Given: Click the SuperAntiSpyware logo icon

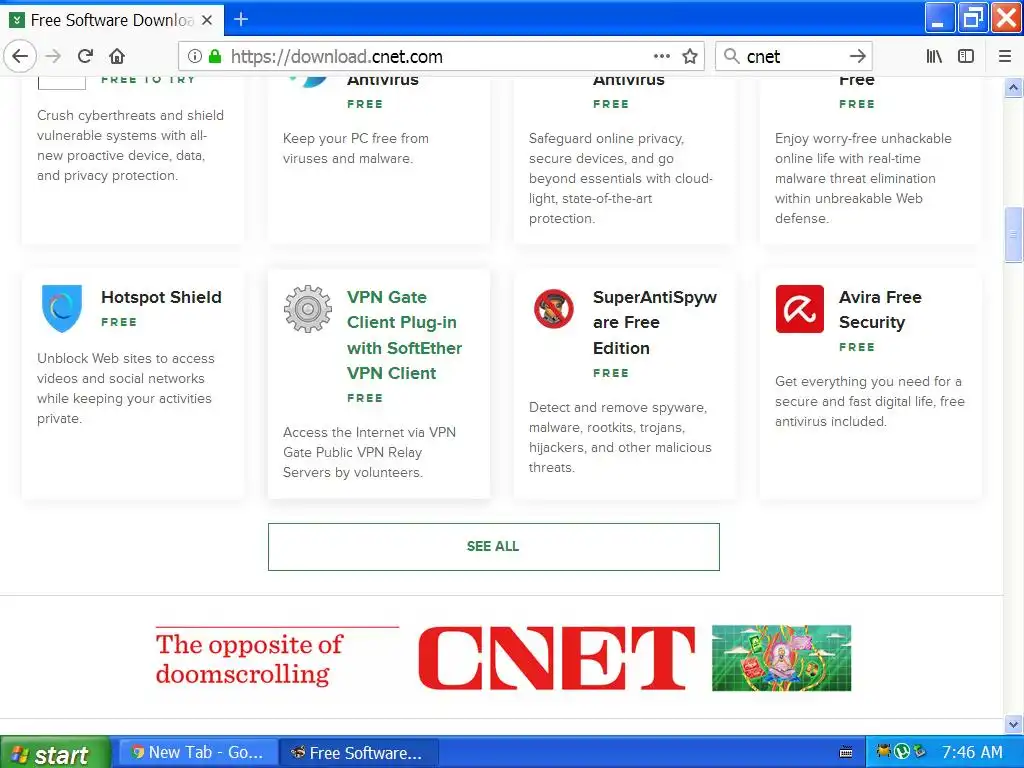Looking at the screenshot, I should click(553, 308).
